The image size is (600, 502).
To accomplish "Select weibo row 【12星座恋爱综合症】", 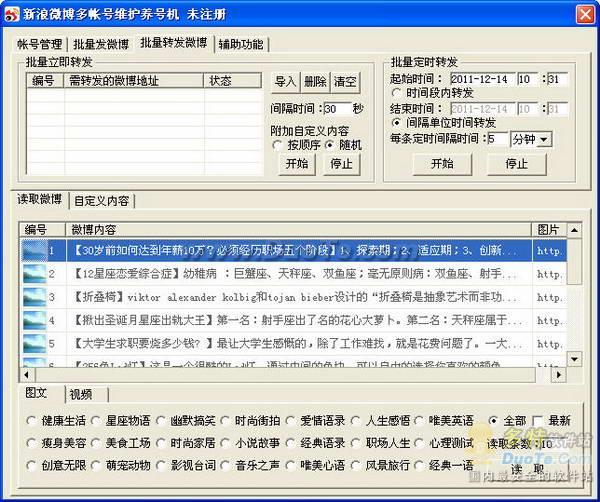I will (293, 274).
